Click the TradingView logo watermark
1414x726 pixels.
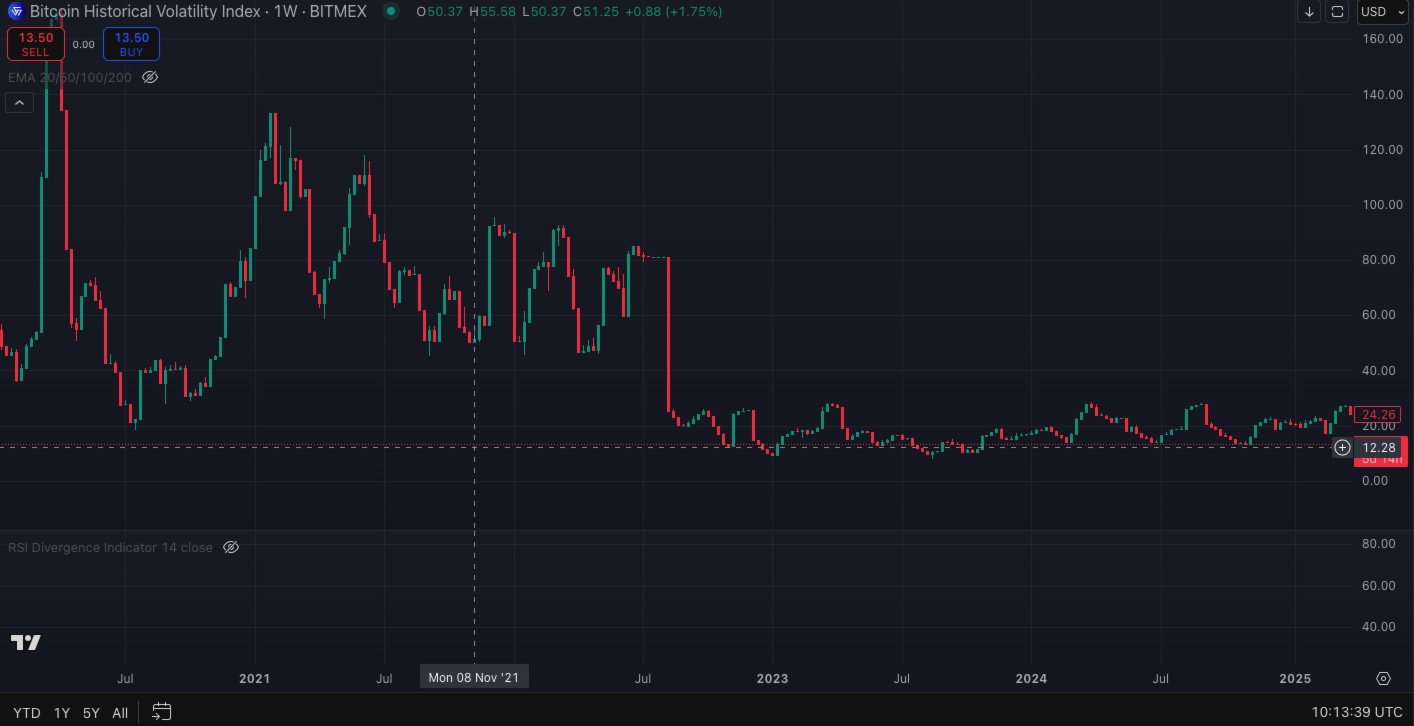tap(26, 643)
